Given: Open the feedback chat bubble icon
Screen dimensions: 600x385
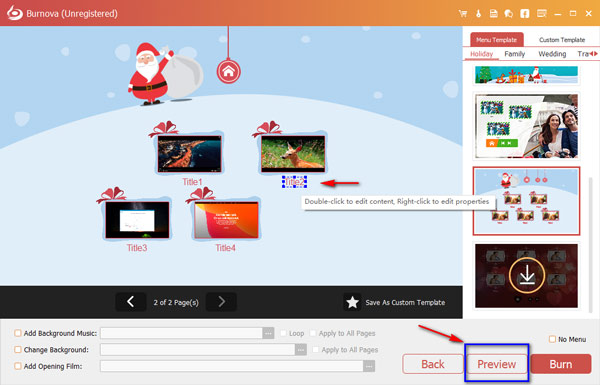Looking at the screenshot, I should coord(509,14).
